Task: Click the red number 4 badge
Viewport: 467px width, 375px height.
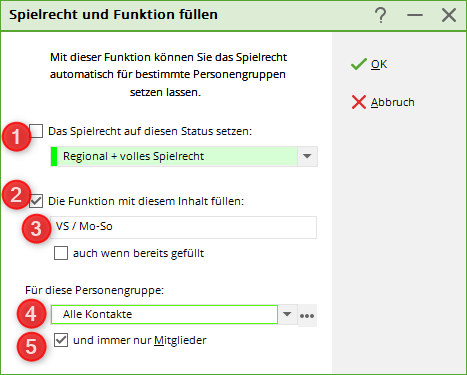Action: click(31, 314)
